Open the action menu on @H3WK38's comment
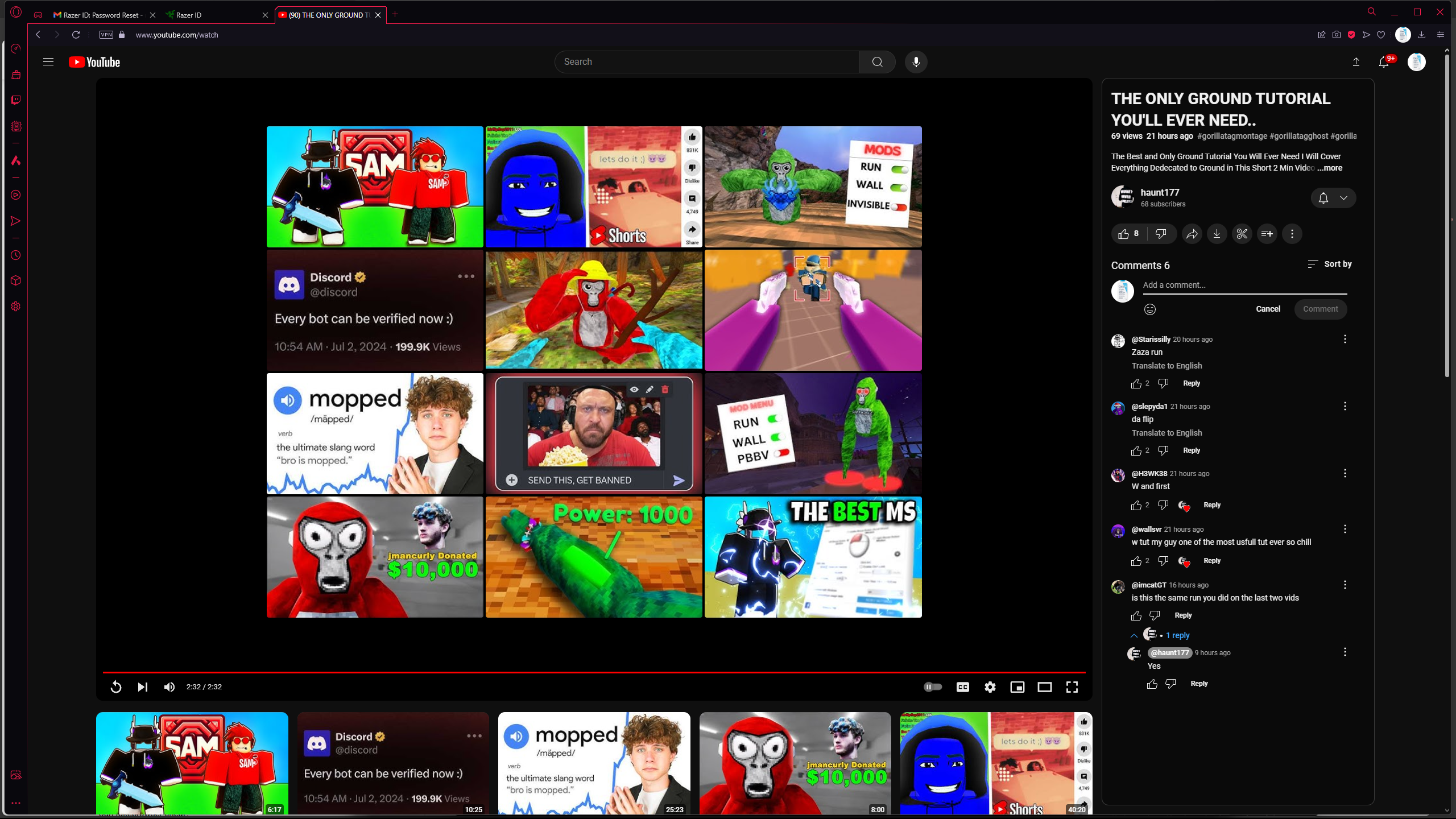This screenshot has width=1456, height=819. 1345,474
